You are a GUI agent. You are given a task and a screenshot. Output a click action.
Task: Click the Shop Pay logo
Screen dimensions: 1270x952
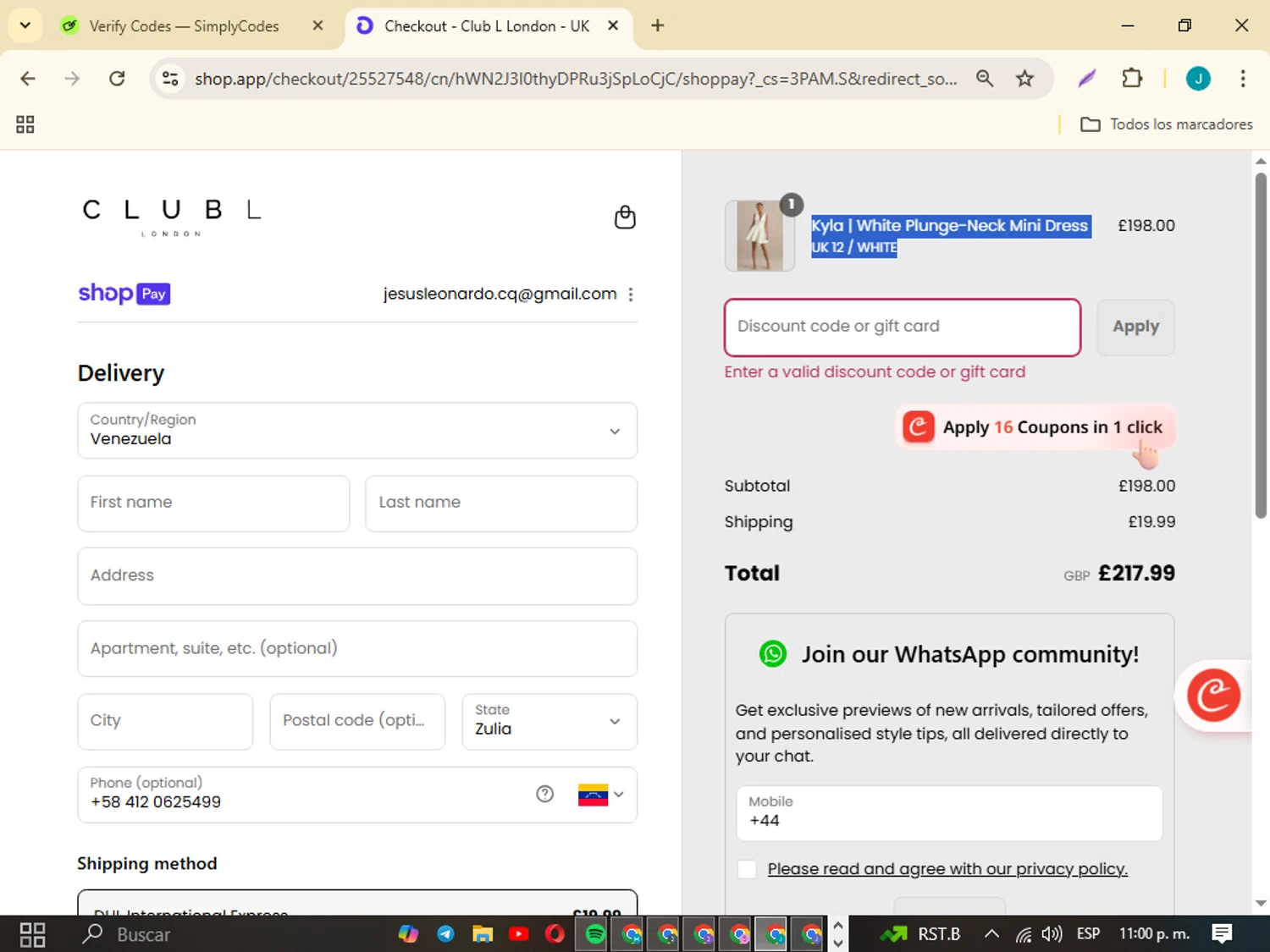click(x=124, y=294)
